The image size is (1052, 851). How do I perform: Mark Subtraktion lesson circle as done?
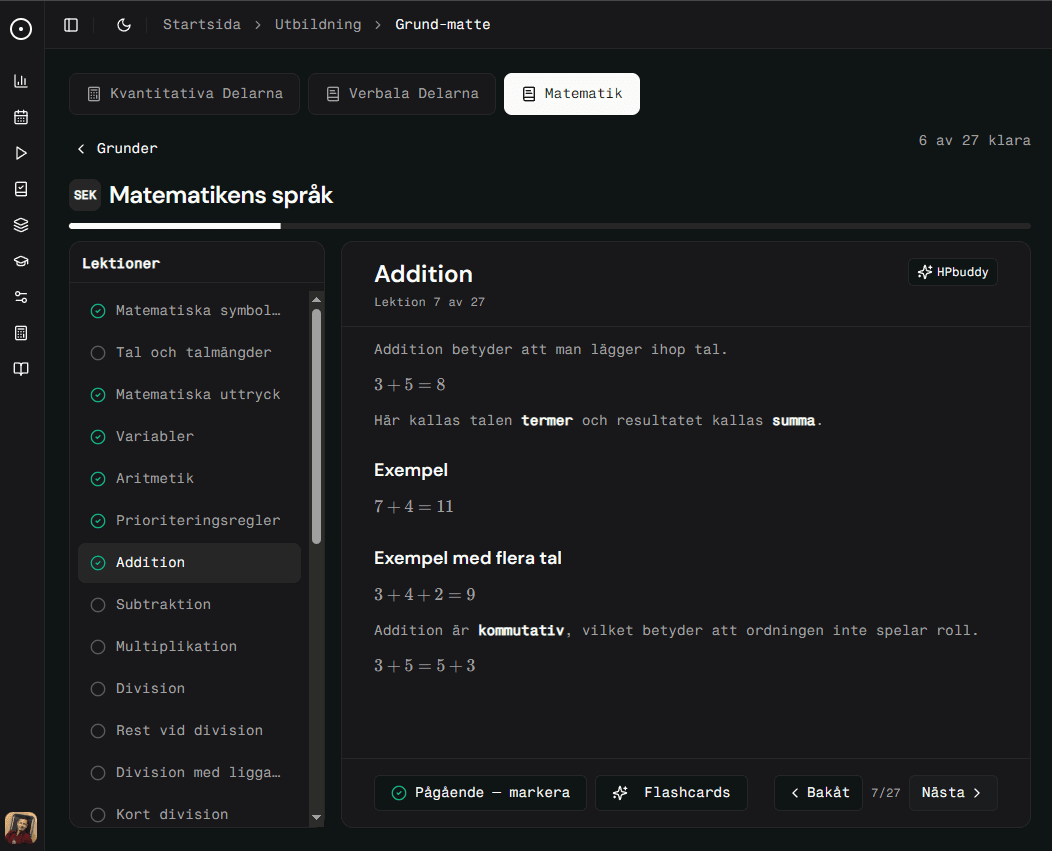[x=98, y=605]
